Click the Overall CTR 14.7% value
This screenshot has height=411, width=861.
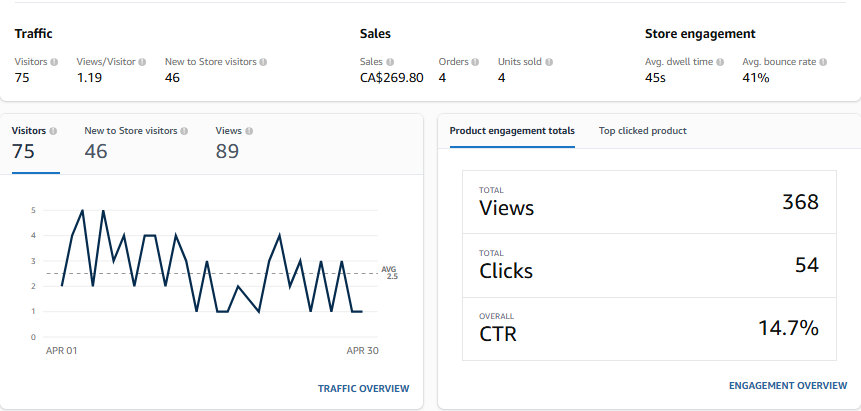tap(789, 328)
